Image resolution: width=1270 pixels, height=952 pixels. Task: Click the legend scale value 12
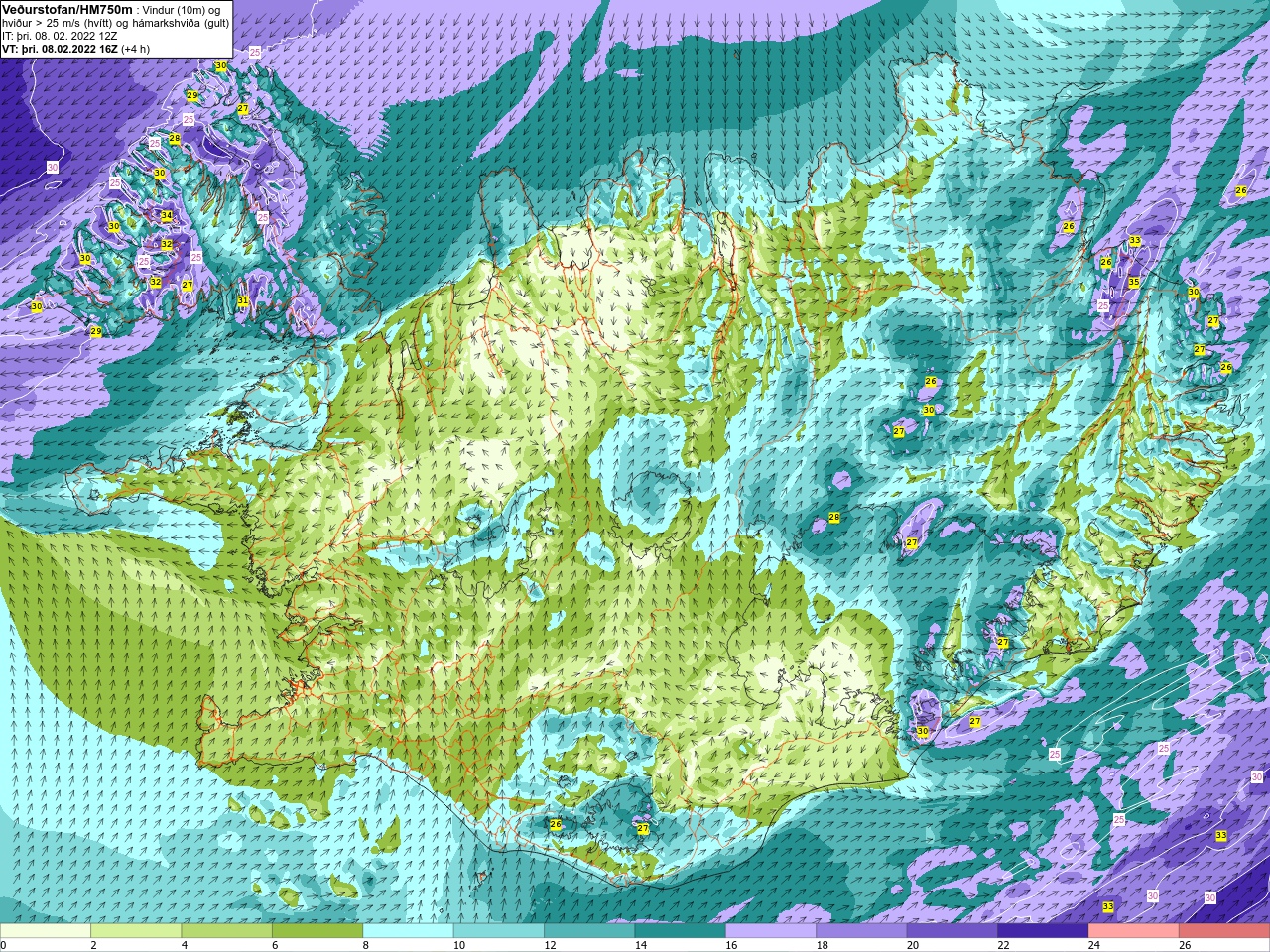click(x=550, y=945)
